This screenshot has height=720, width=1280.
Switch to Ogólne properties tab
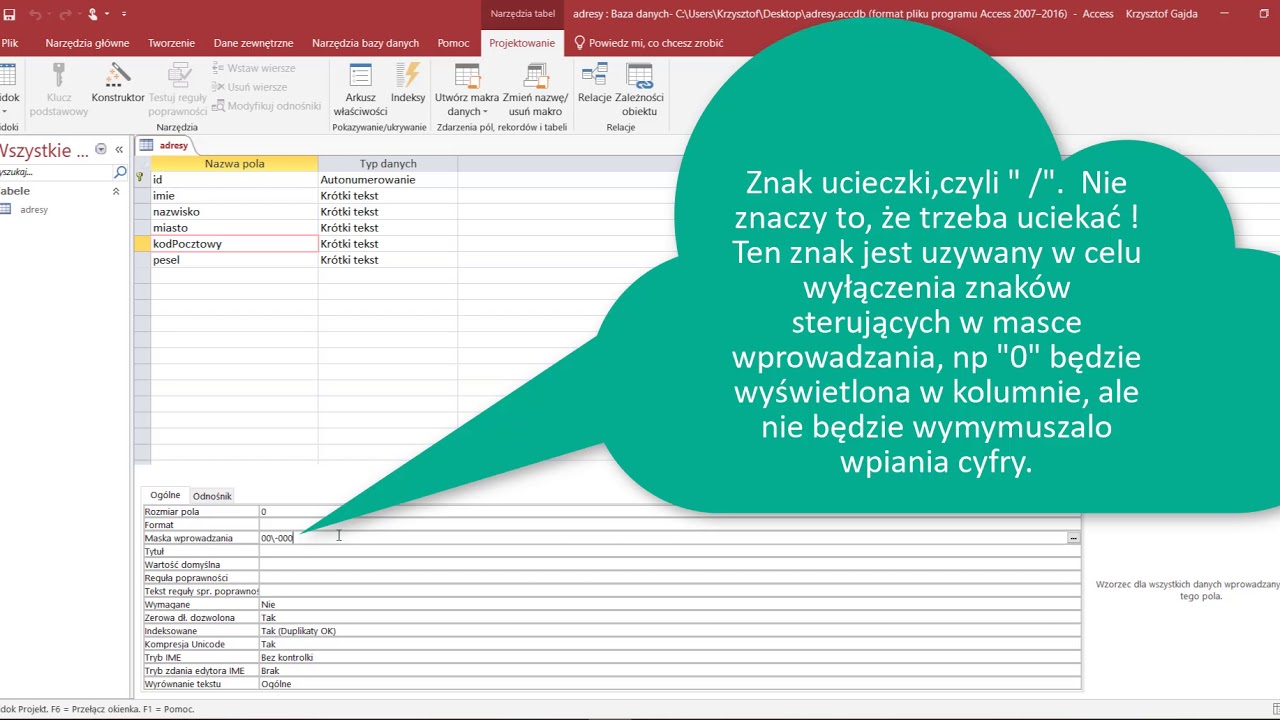pos(165,495)
